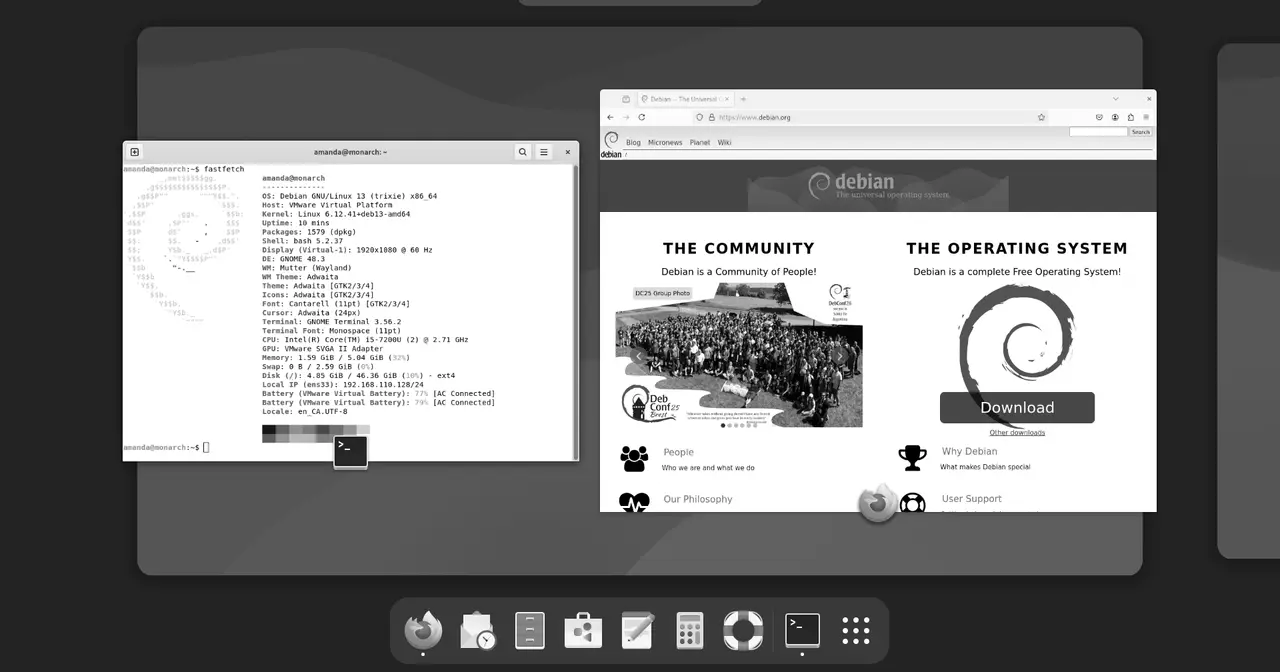This screenshot has width=1280, height=672.
Task: Open the Help lifebuoy in the dock
Action: pos(743,630)
